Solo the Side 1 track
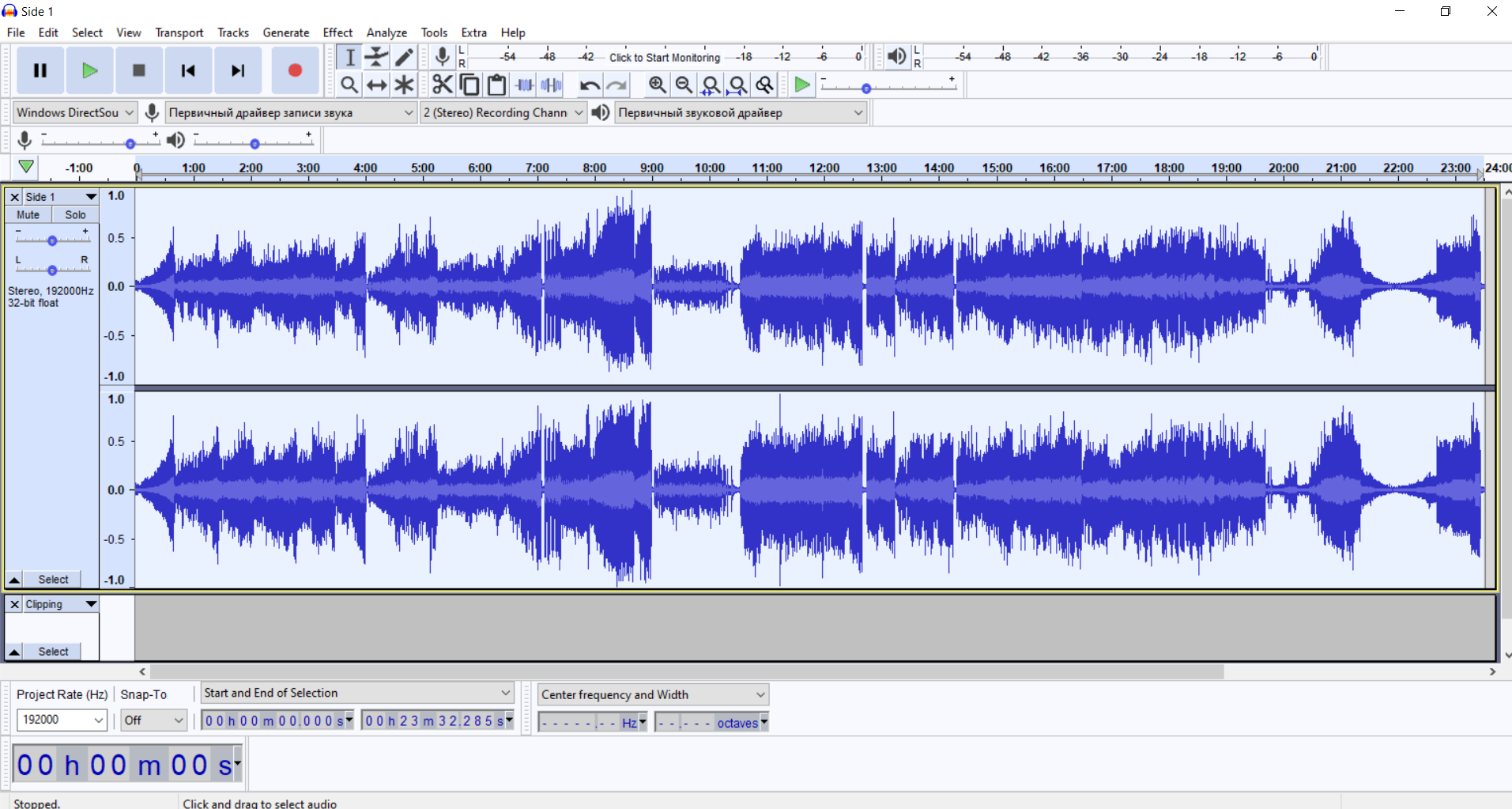This screenshot has height=809, width=1512. coord(76,215)
